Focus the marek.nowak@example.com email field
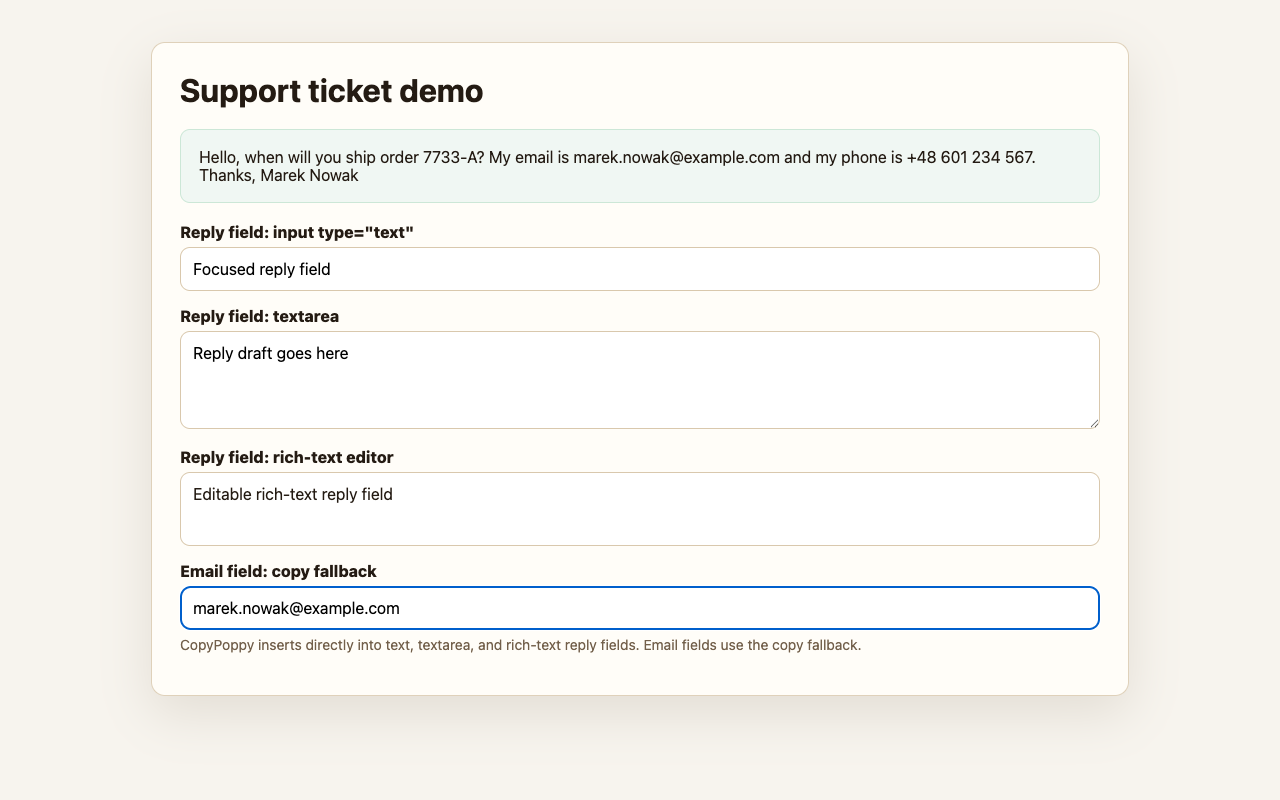The height and width of the screenshot is (800, 1280). [640, 608]
